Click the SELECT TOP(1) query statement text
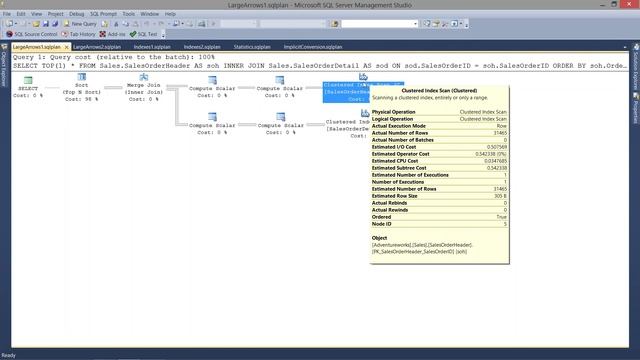The height and width of the screenshot is (360, 640). coord(320,66)
